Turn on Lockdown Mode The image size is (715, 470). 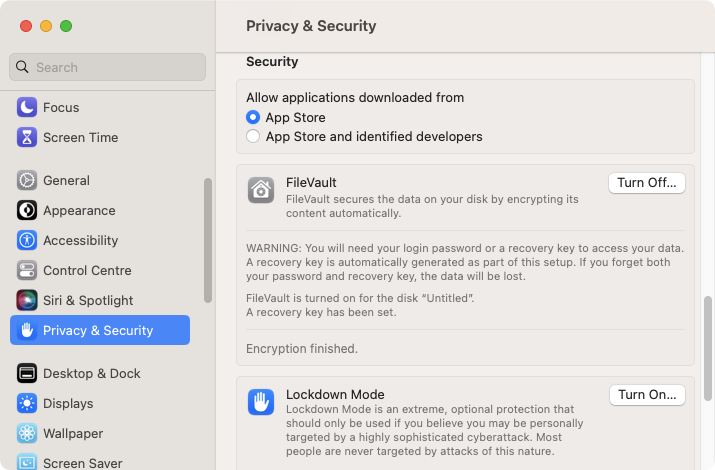[647, 395]
